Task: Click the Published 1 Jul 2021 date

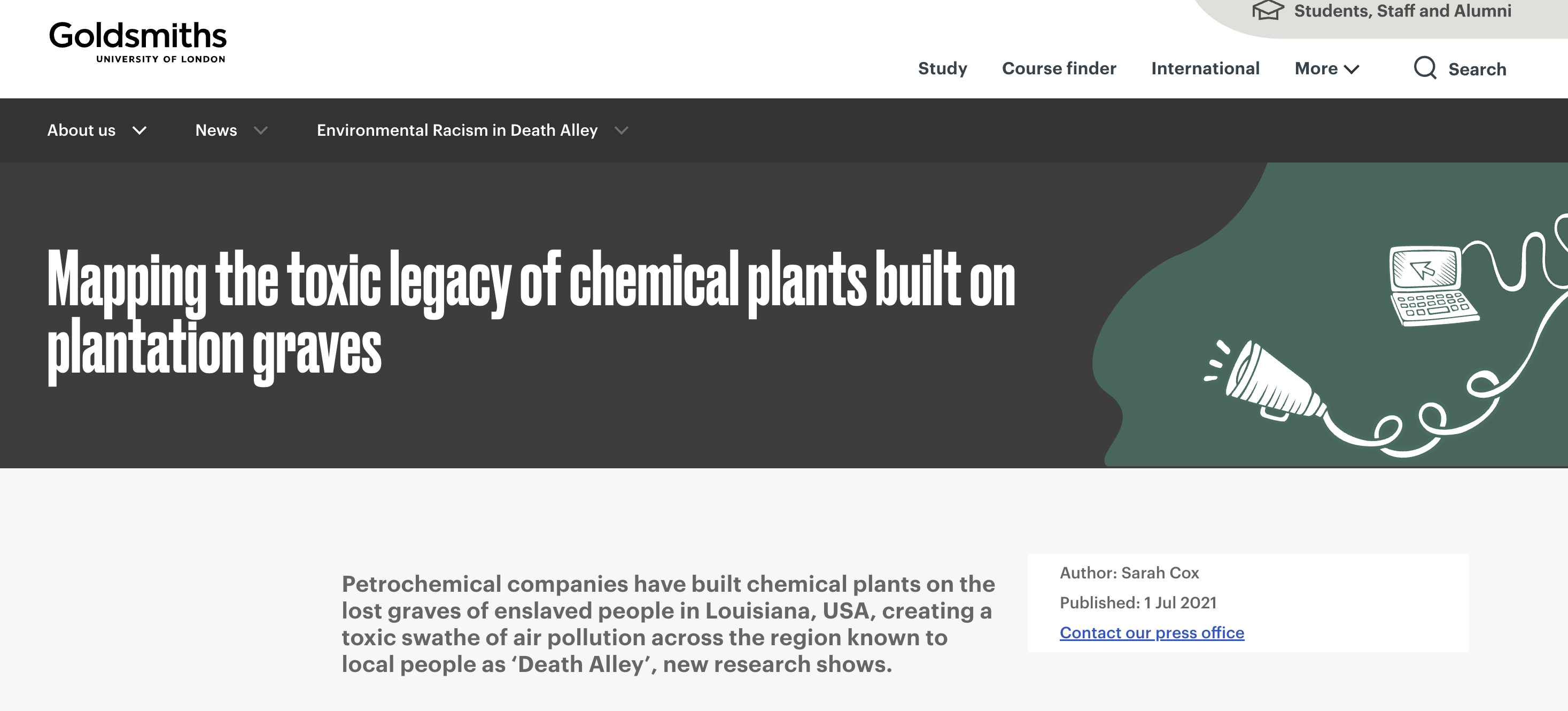Action: point(1138,602)
